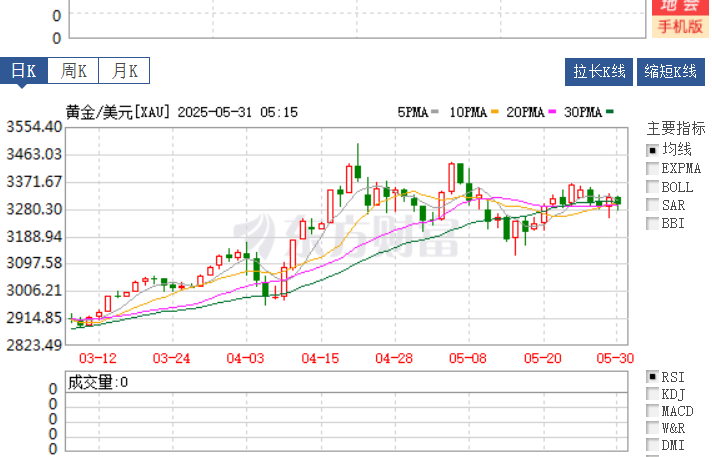Image resolution: width=712 pixels, height=457 pixels.
Task: Click the 2025-05-31 05:15 timestamp
Action: pyautogui.click(x=238, y=112)
